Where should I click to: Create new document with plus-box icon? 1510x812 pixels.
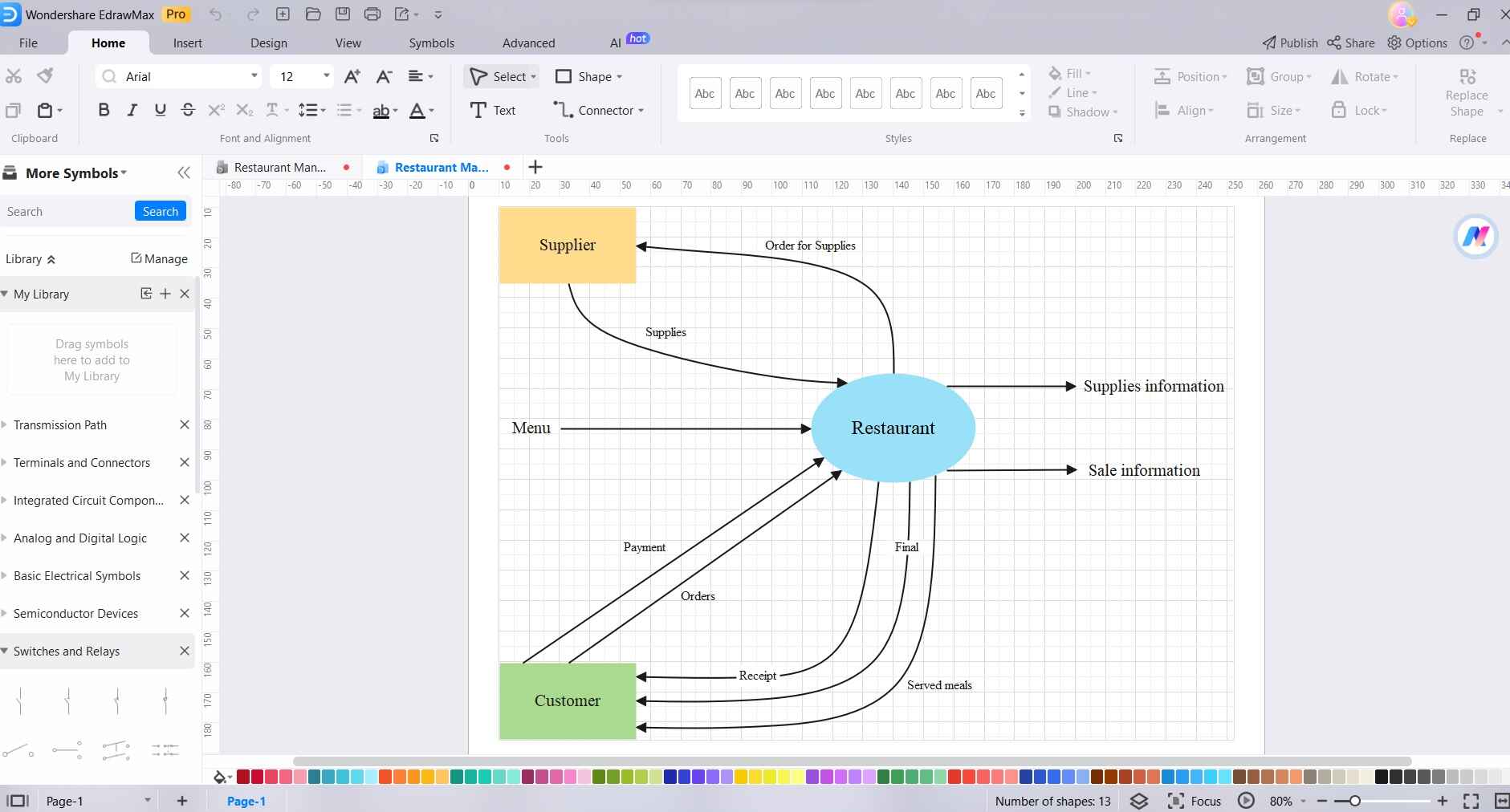(283, 14)
